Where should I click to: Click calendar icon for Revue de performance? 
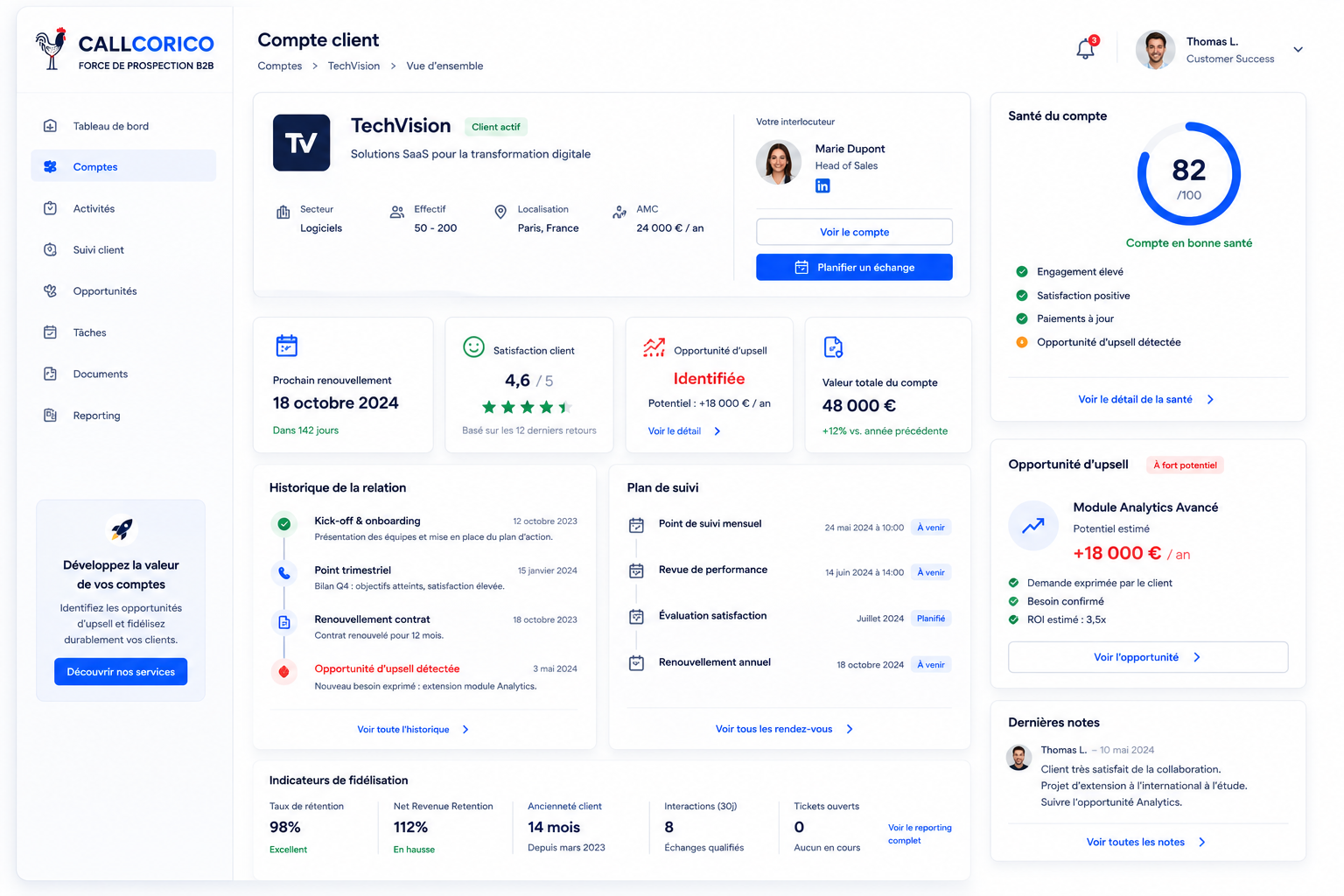(x=636, y=570)
